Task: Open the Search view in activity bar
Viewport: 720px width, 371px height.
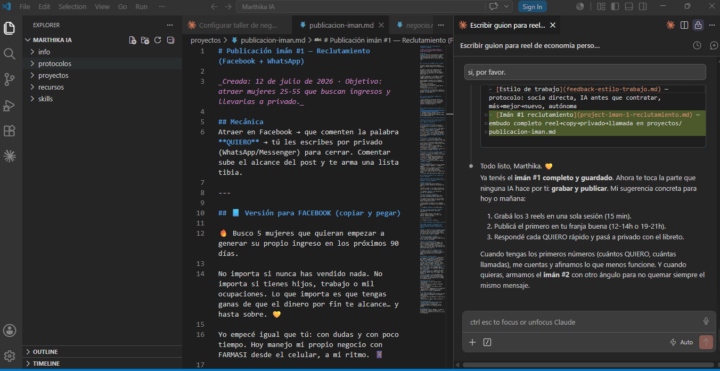Action: click(9, 54)
